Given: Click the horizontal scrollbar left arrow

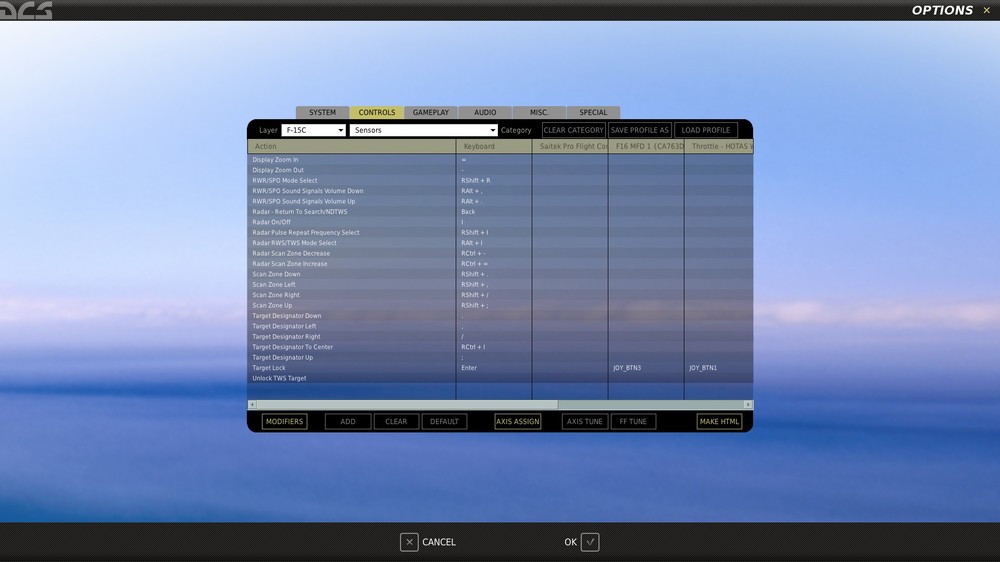Looking at the screenshot, I should tap(252, 404).
